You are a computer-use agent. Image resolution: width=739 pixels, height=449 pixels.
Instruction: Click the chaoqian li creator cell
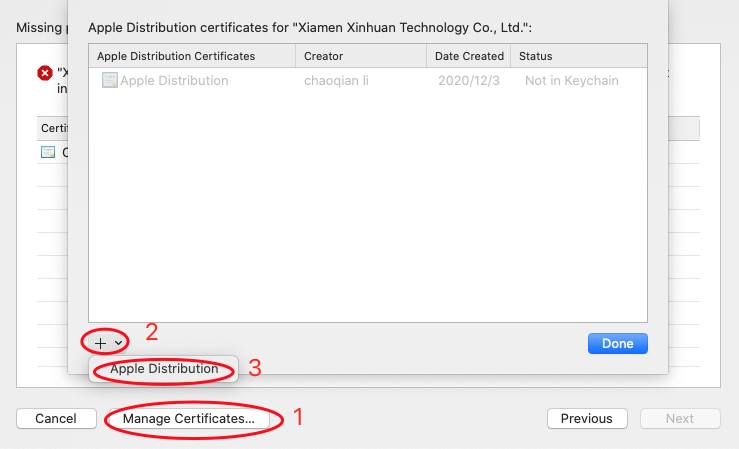tap(336, 81)
